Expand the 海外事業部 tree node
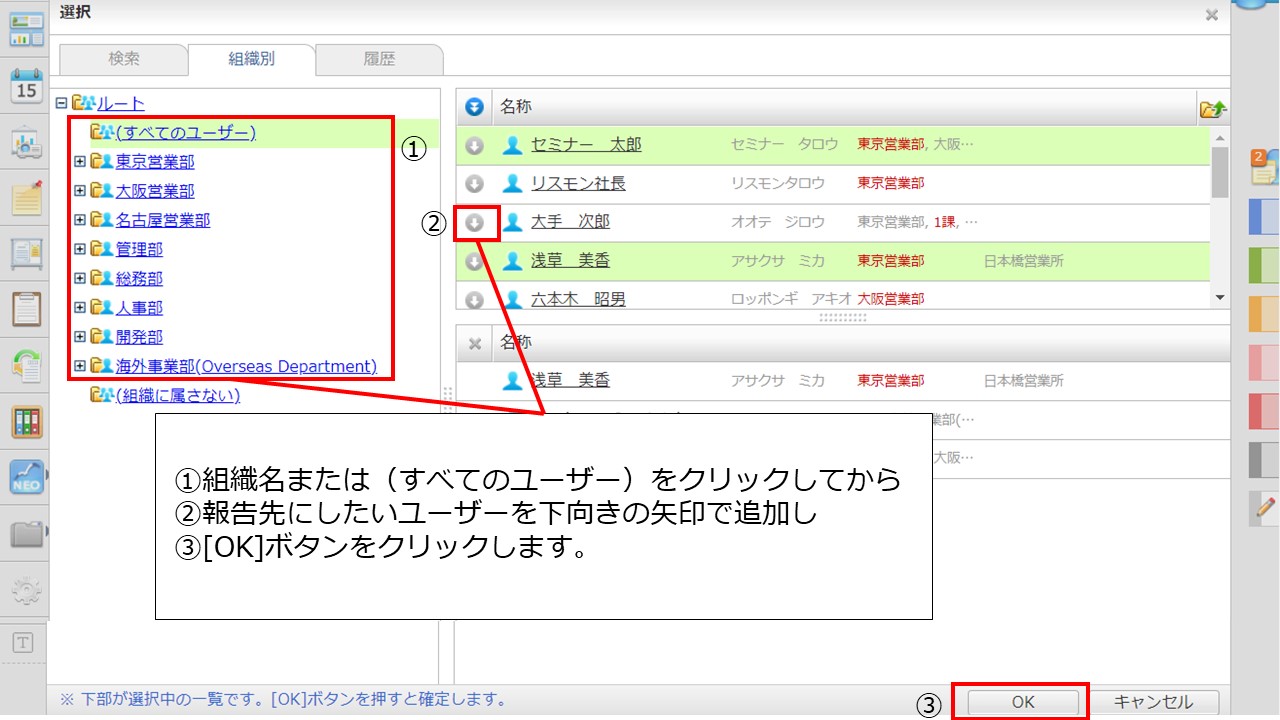The height and width of the screenshot is (720, 1280). tap(80, 366)
